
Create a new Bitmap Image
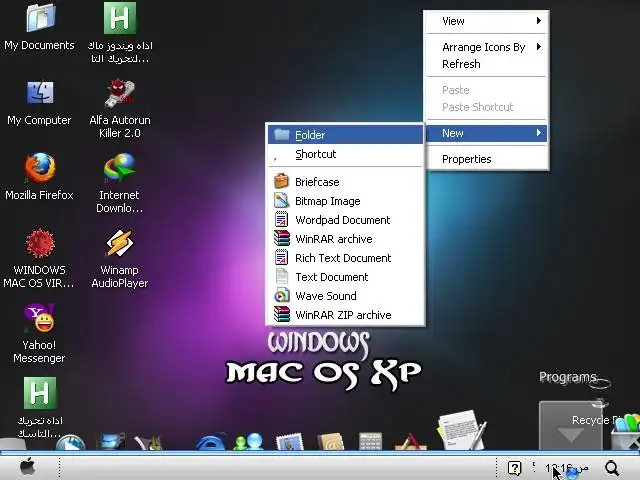click(345, 201)
